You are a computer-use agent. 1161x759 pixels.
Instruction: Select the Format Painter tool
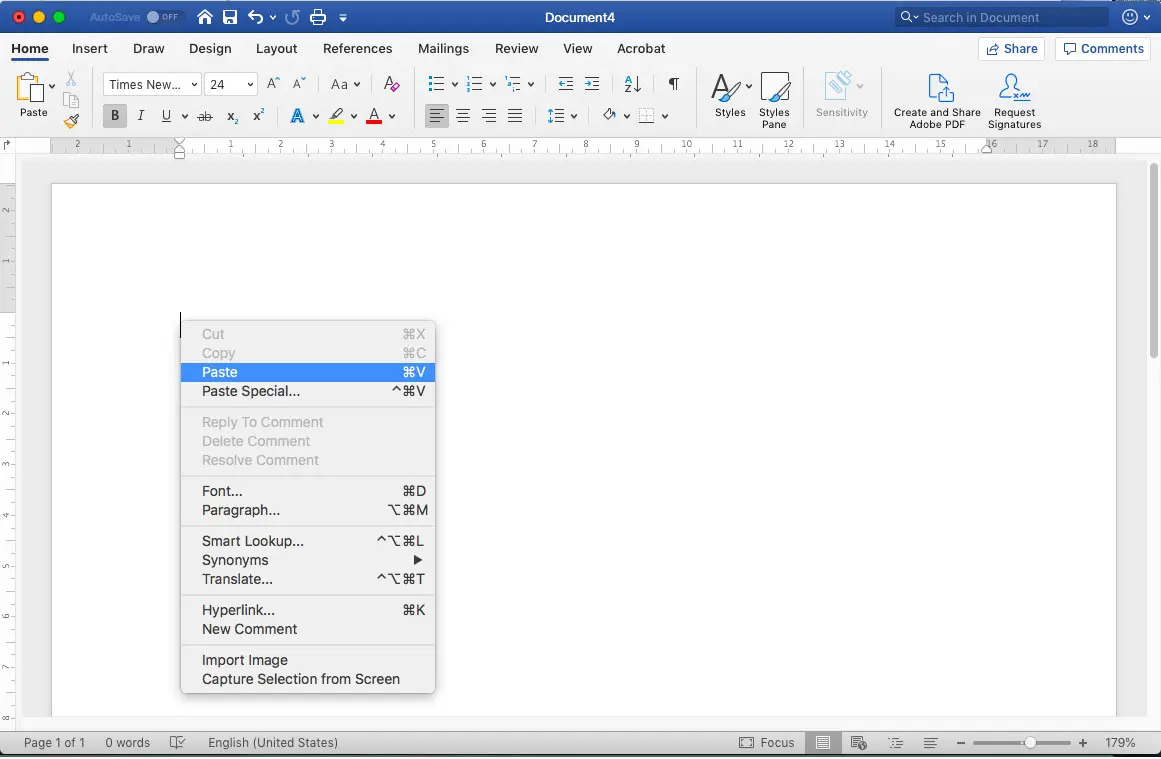click(70, 122)
